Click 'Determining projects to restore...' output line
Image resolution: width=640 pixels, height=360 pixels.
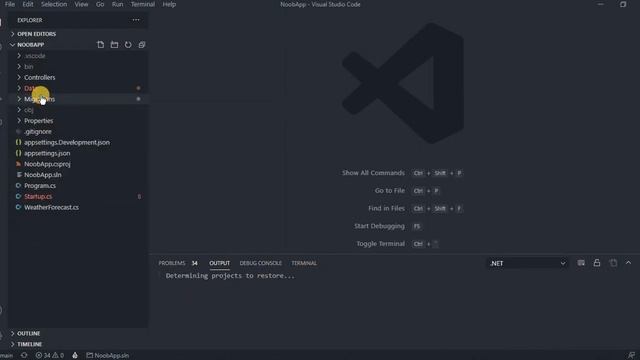click(230, 276)
